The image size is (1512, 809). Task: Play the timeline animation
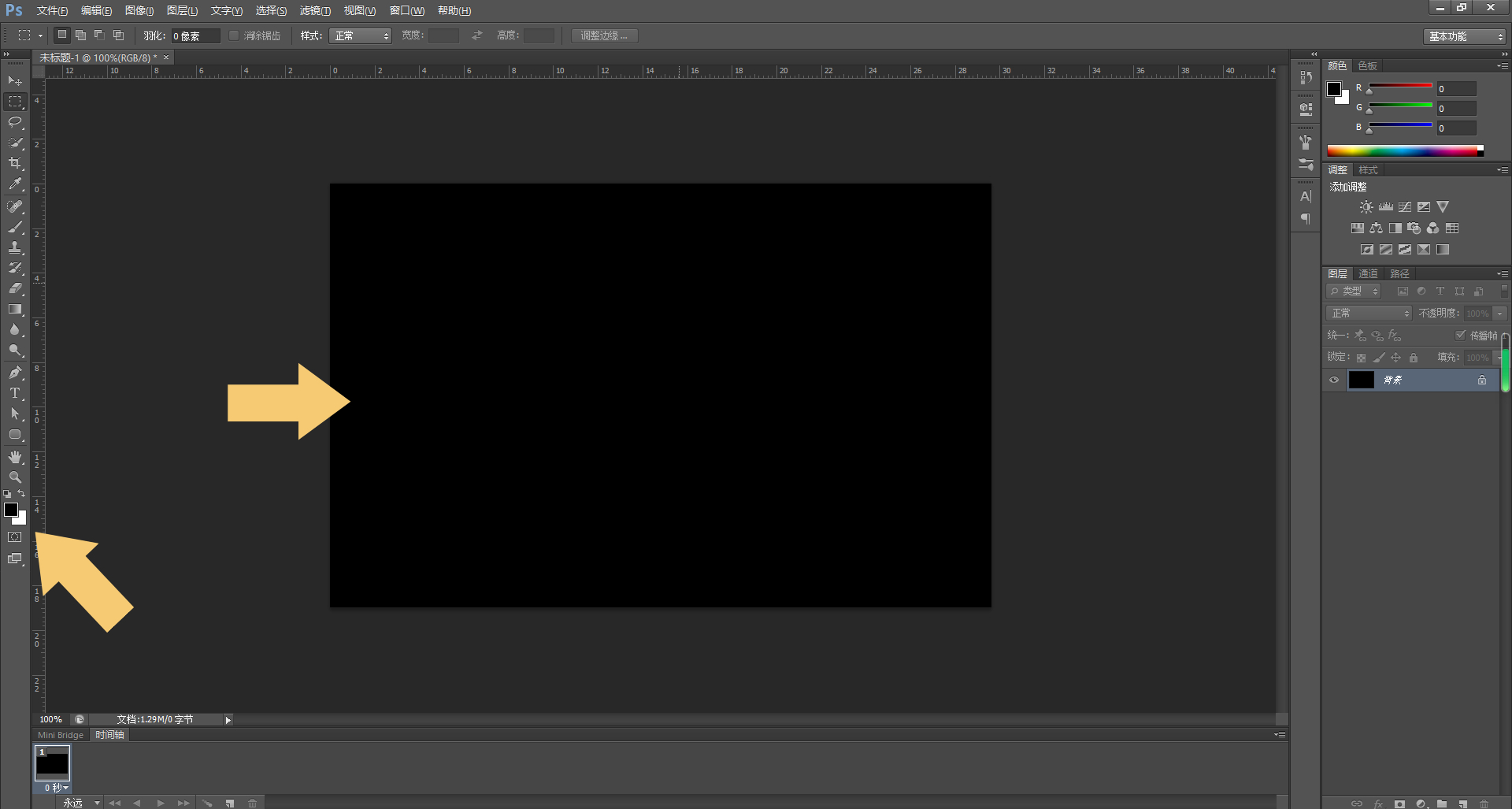(x=160, y=803)
